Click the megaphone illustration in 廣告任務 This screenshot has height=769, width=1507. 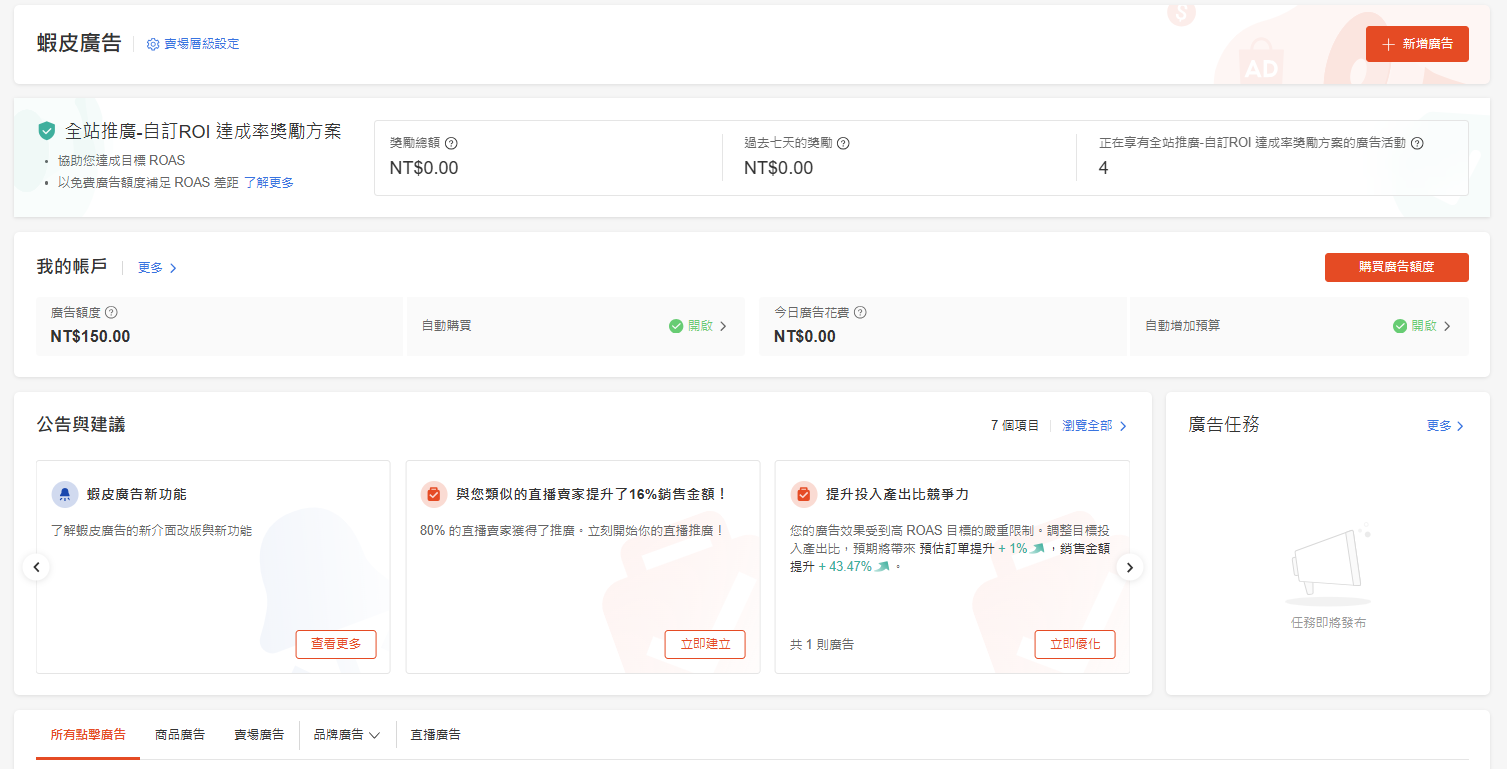click(x=1329, y=563)
